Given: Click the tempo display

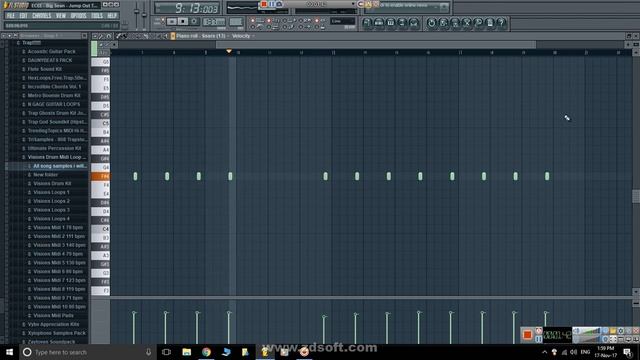Looking at the screenshot, I should [213, 22].
